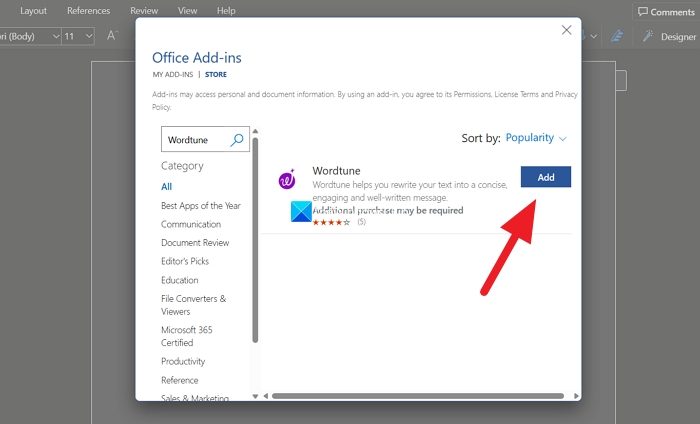700x424 pixels.
Task: Click the Add button for Wordtune
Action: point(546,177)
